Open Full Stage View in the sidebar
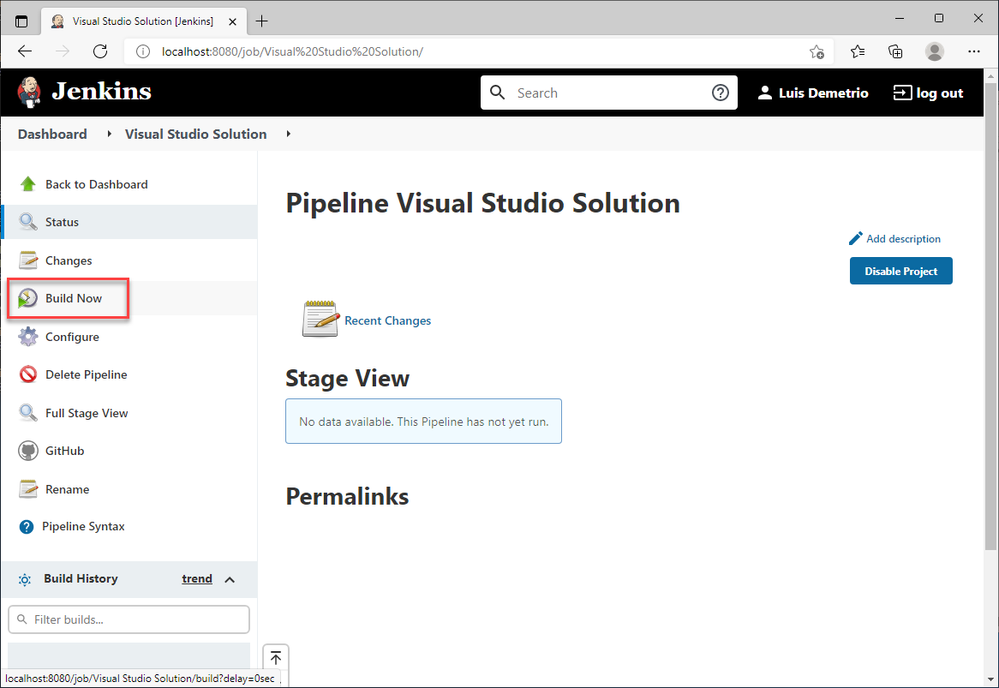Image resolution: width=999 pixels, height=688 pixels. [129, 413]
